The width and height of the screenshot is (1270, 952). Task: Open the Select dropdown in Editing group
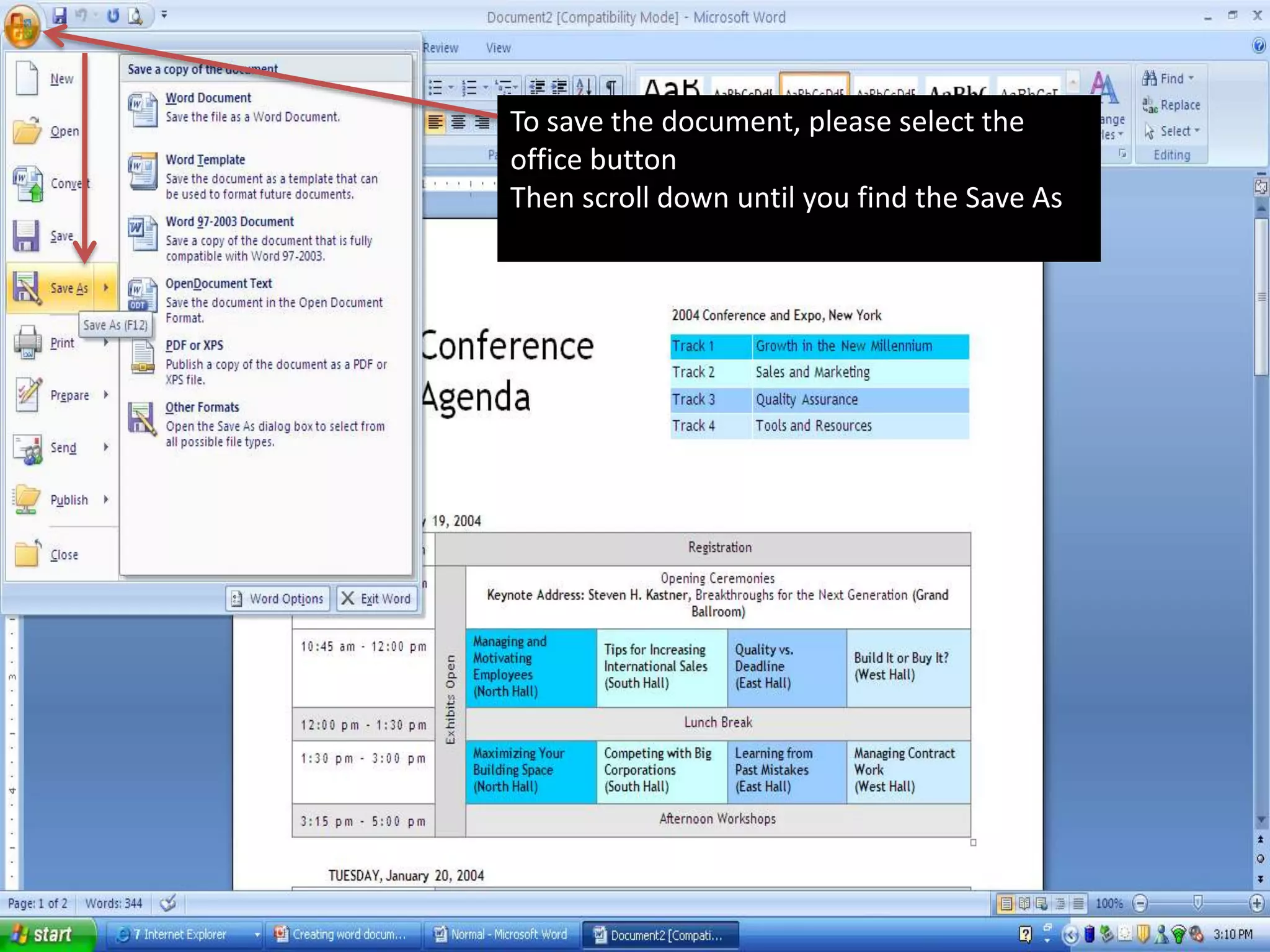tap(1179, 131)
